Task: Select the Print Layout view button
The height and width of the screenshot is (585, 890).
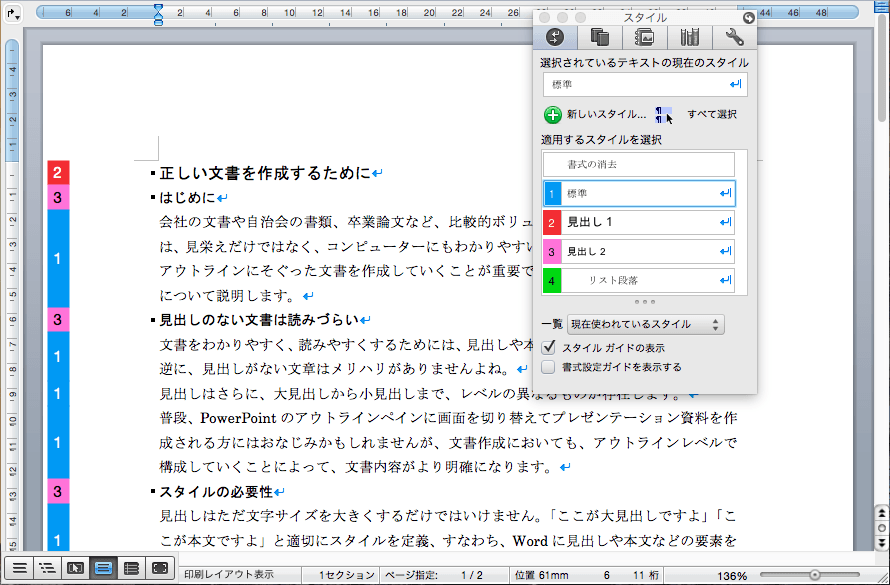Action: pyautogui.click(x=103, y=568)
